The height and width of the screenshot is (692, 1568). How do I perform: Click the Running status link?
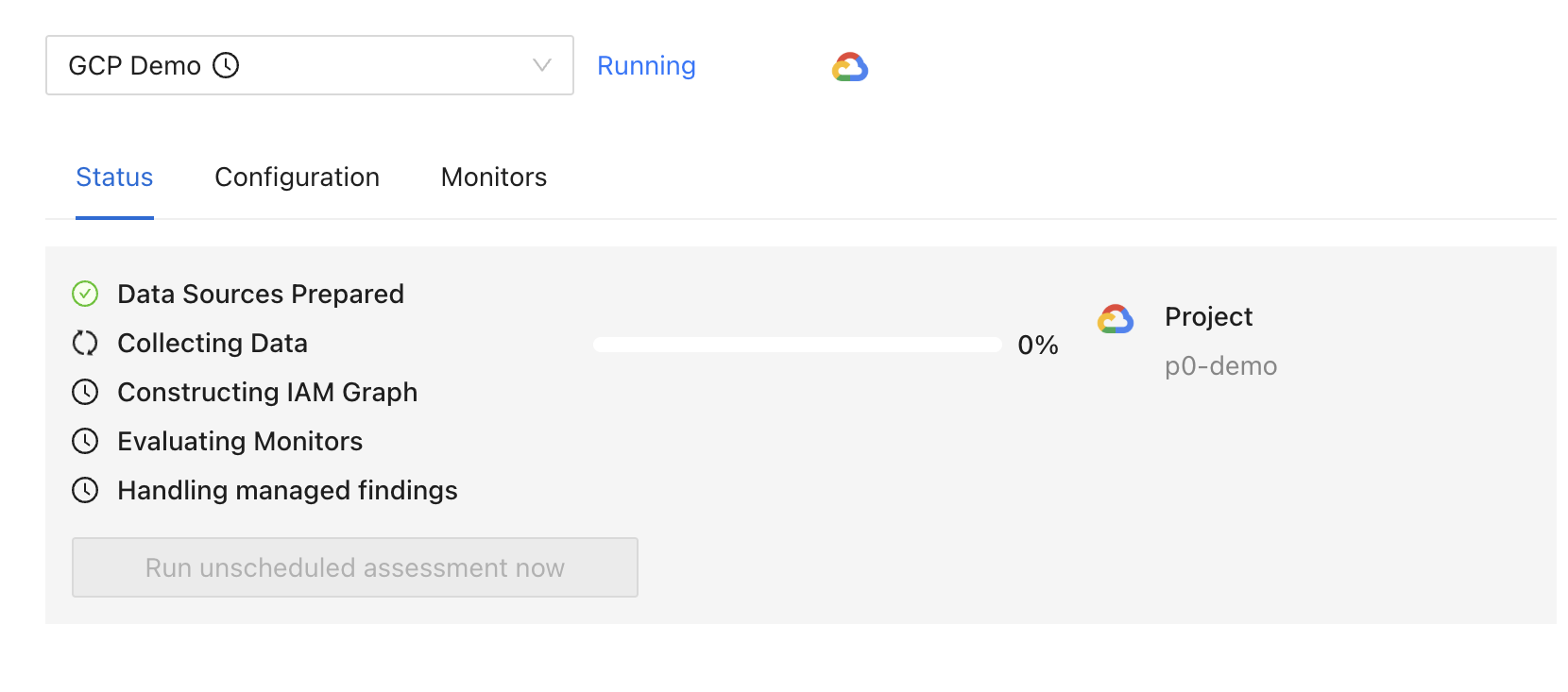pyautogui.click(x=646, y=66)
